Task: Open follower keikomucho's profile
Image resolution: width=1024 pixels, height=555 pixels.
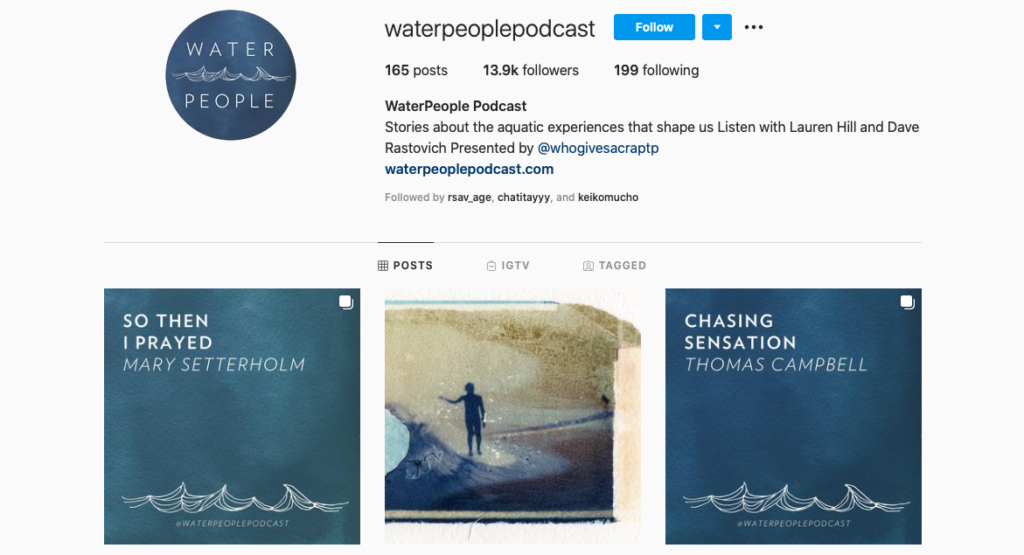Action: [608, 197]
